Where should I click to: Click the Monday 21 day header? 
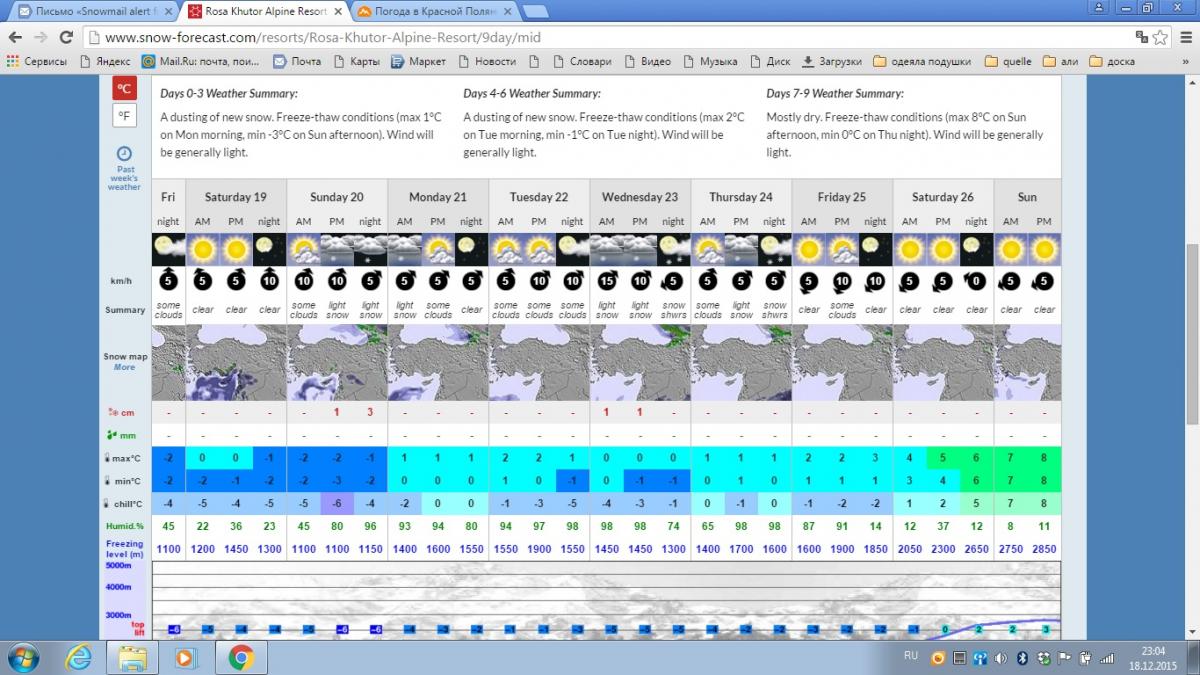[x=438, y=197]
